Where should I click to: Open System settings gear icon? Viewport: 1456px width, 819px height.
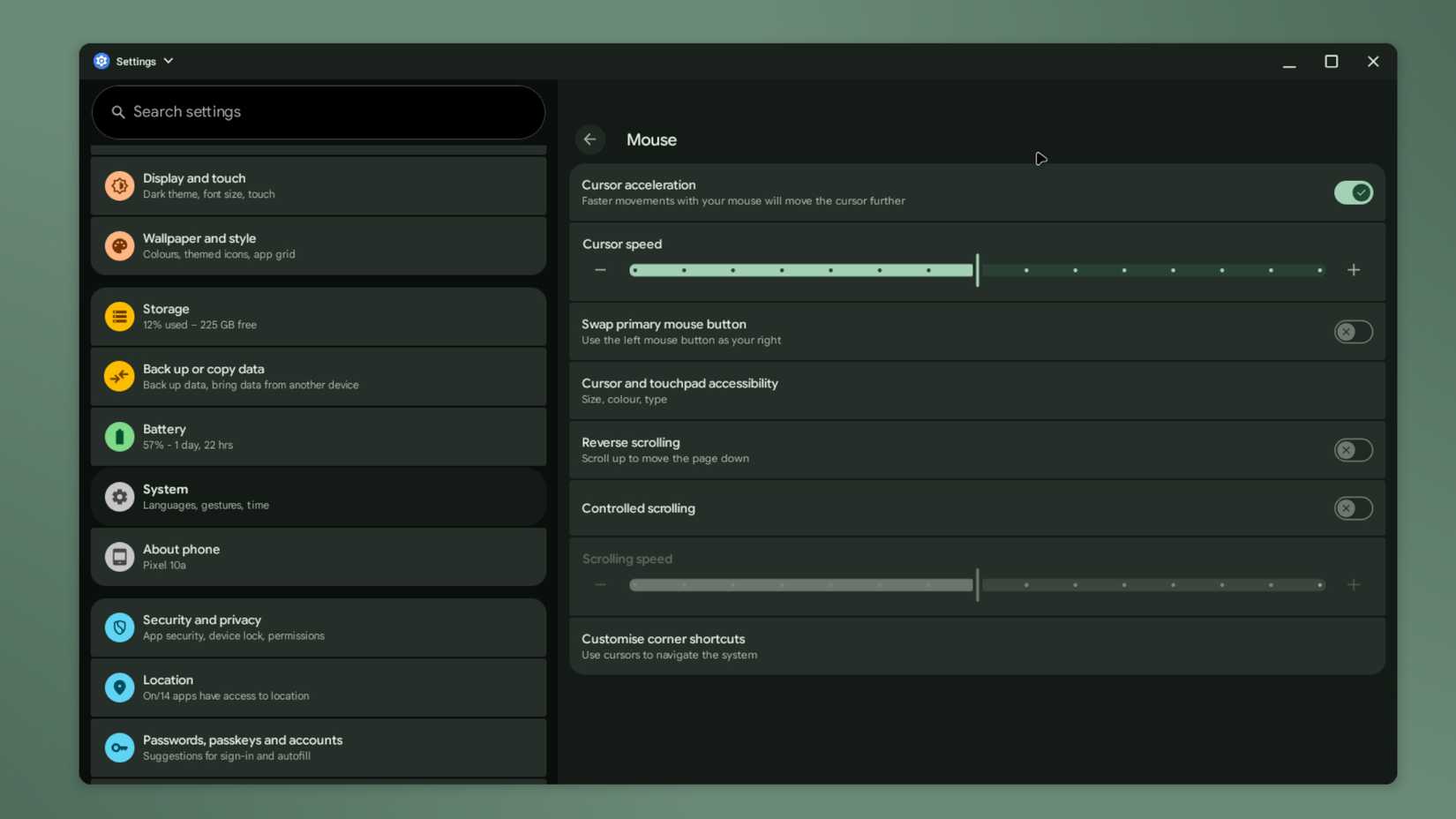point(120,496)
